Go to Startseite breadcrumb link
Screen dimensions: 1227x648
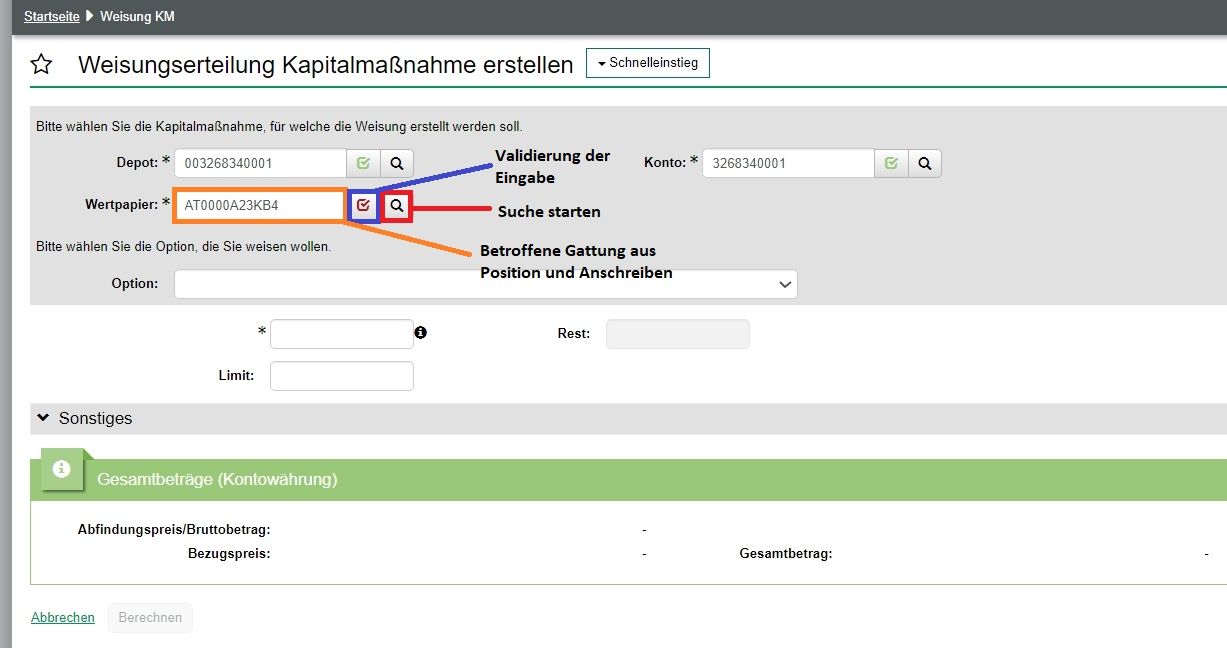point(52,17)
